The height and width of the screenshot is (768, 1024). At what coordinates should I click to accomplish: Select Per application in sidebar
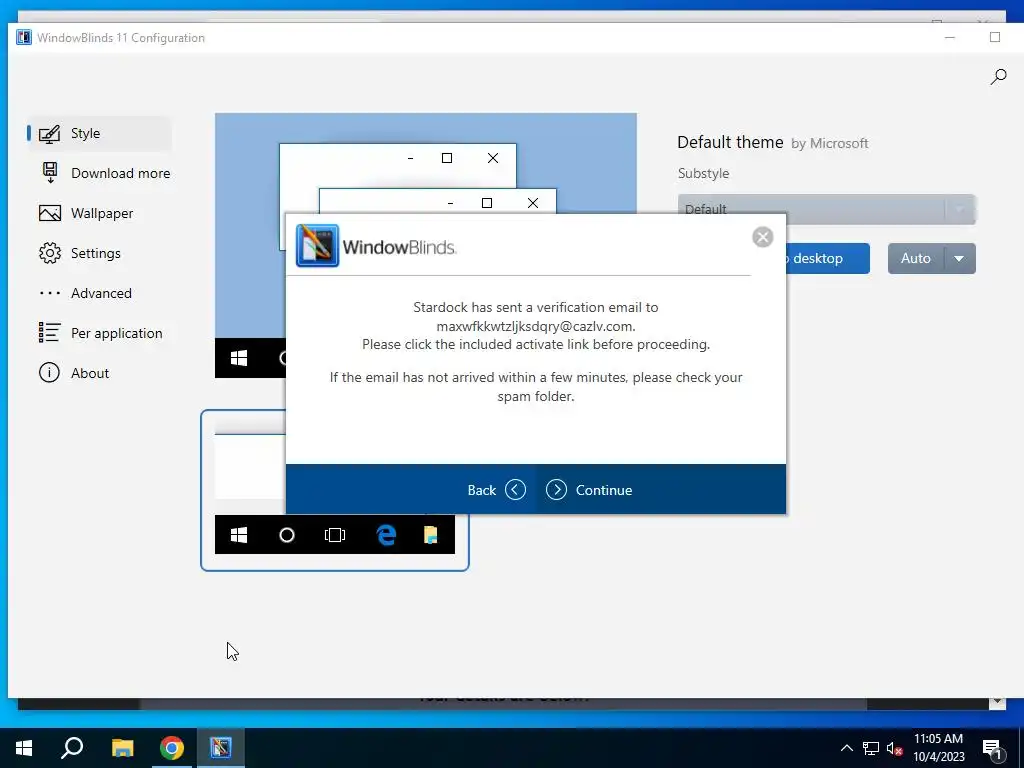point(99,333)
